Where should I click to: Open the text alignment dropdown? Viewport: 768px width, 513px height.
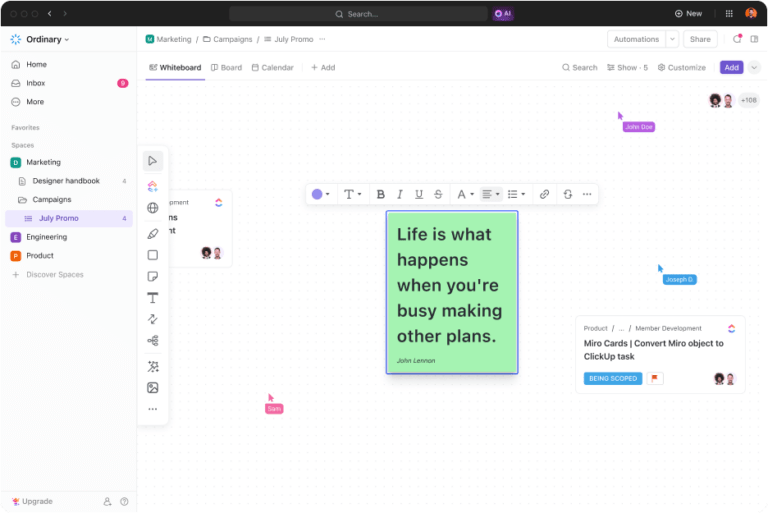(x=491, y=194)
